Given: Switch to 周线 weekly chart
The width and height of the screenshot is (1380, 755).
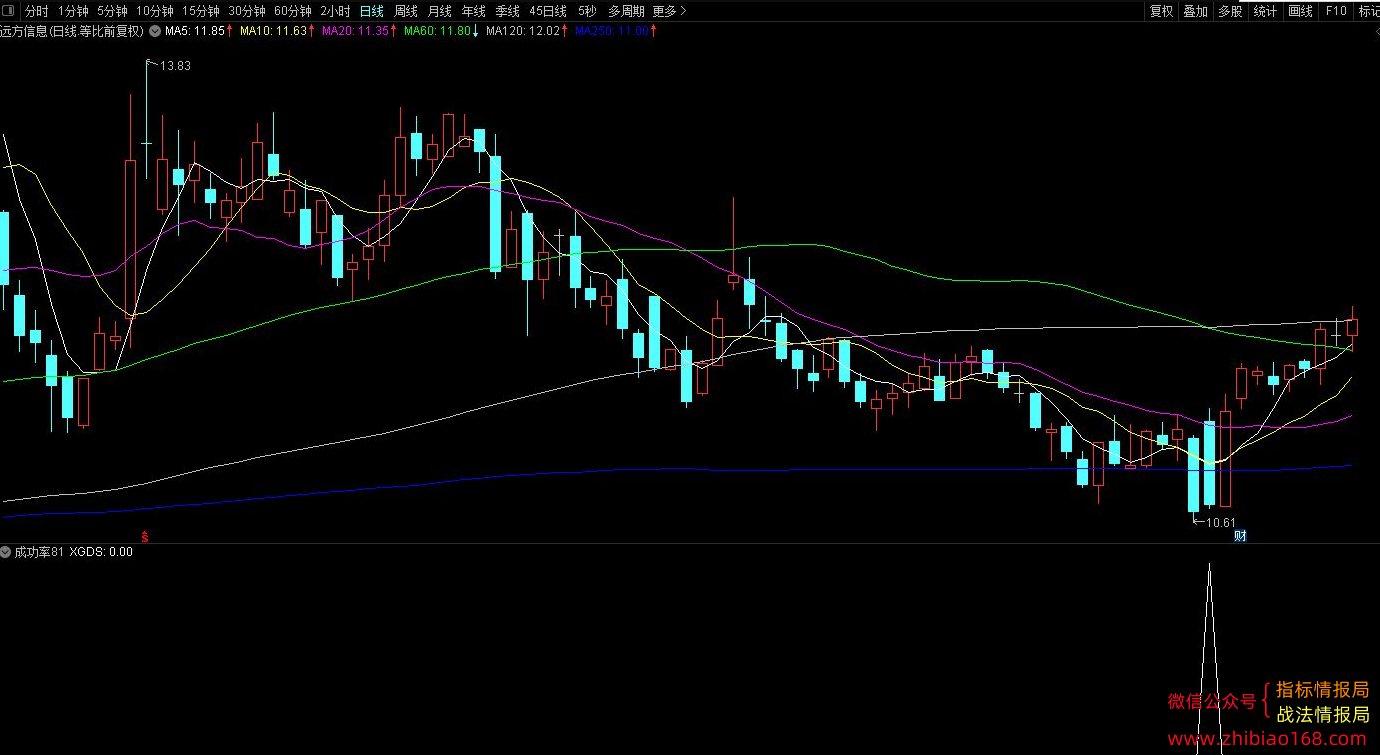Looking at the screenshot, I should tap(405, 11).
